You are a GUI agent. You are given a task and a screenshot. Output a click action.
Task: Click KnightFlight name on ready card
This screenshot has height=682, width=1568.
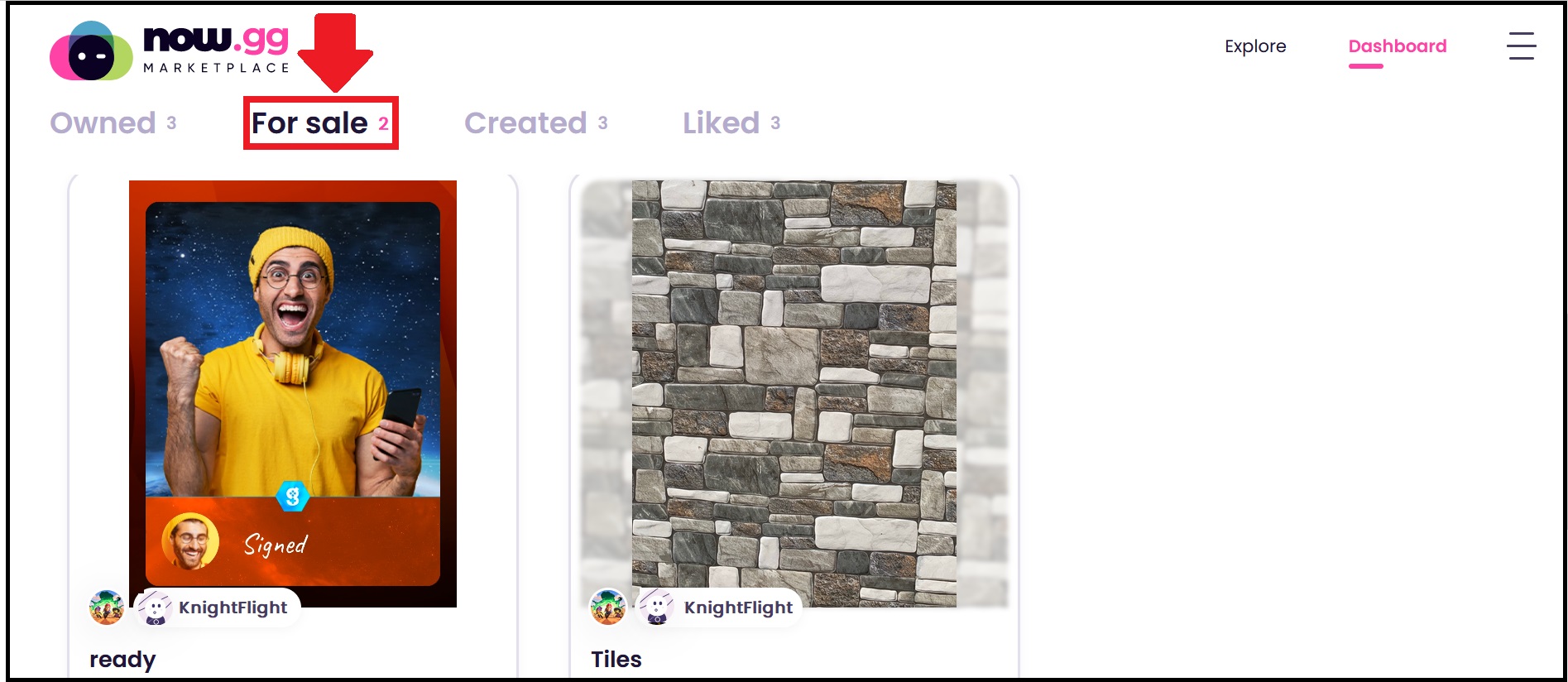(x=233, y=608)
